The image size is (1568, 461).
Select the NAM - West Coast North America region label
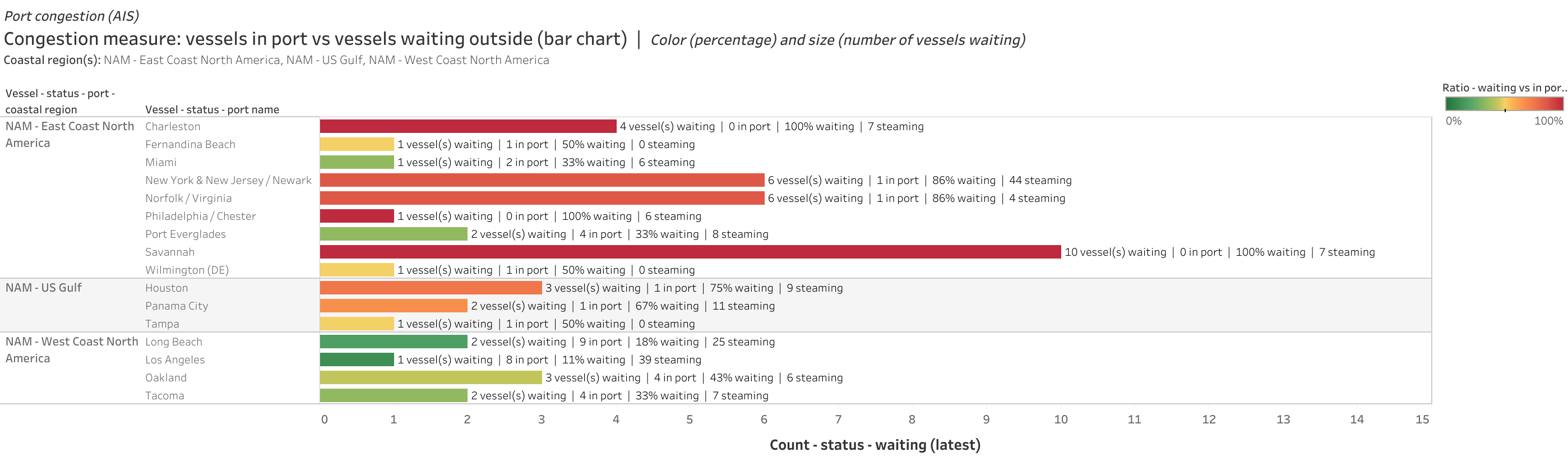(x=72, y=350)
